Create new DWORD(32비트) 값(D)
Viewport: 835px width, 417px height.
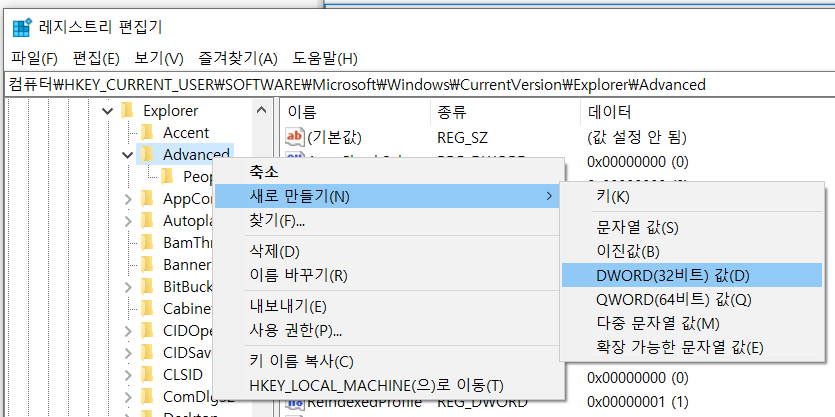pyautogui.click(x=692, y=275)
